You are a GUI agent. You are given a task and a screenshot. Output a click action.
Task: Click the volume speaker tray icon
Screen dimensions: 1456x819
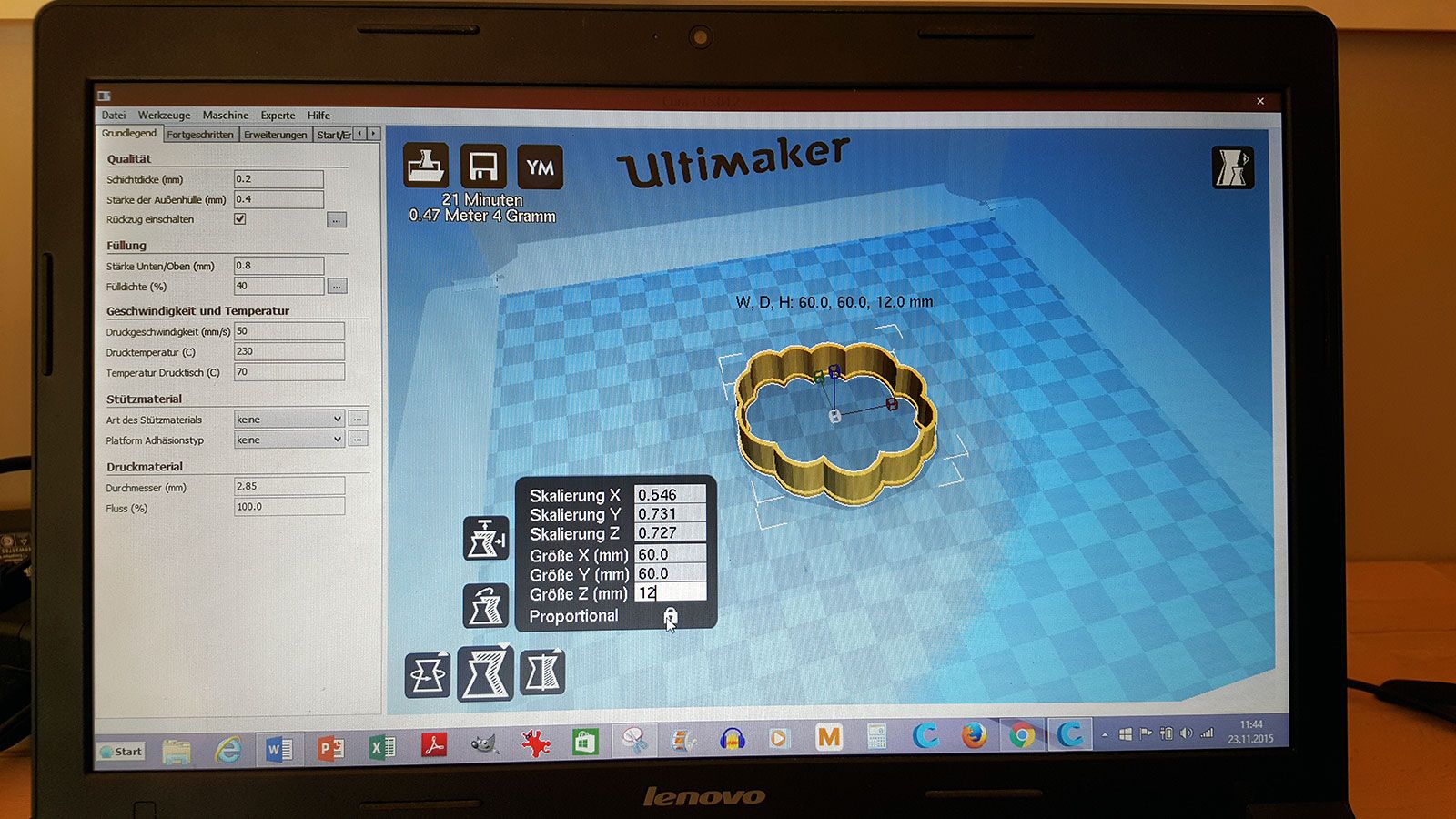point(1186,733)
